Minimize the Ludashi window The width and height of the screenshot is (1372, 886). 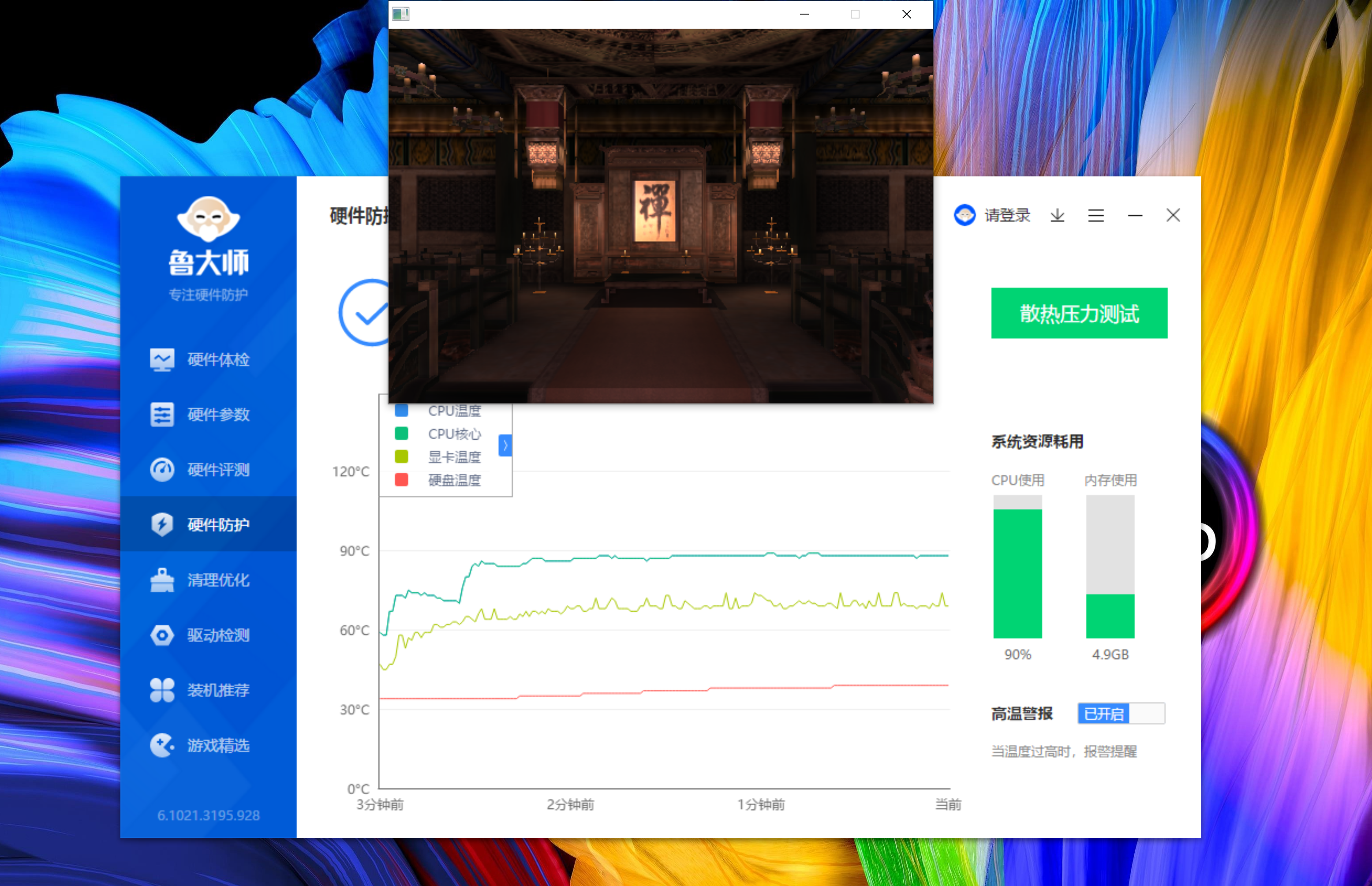(x=1135, y=215)
